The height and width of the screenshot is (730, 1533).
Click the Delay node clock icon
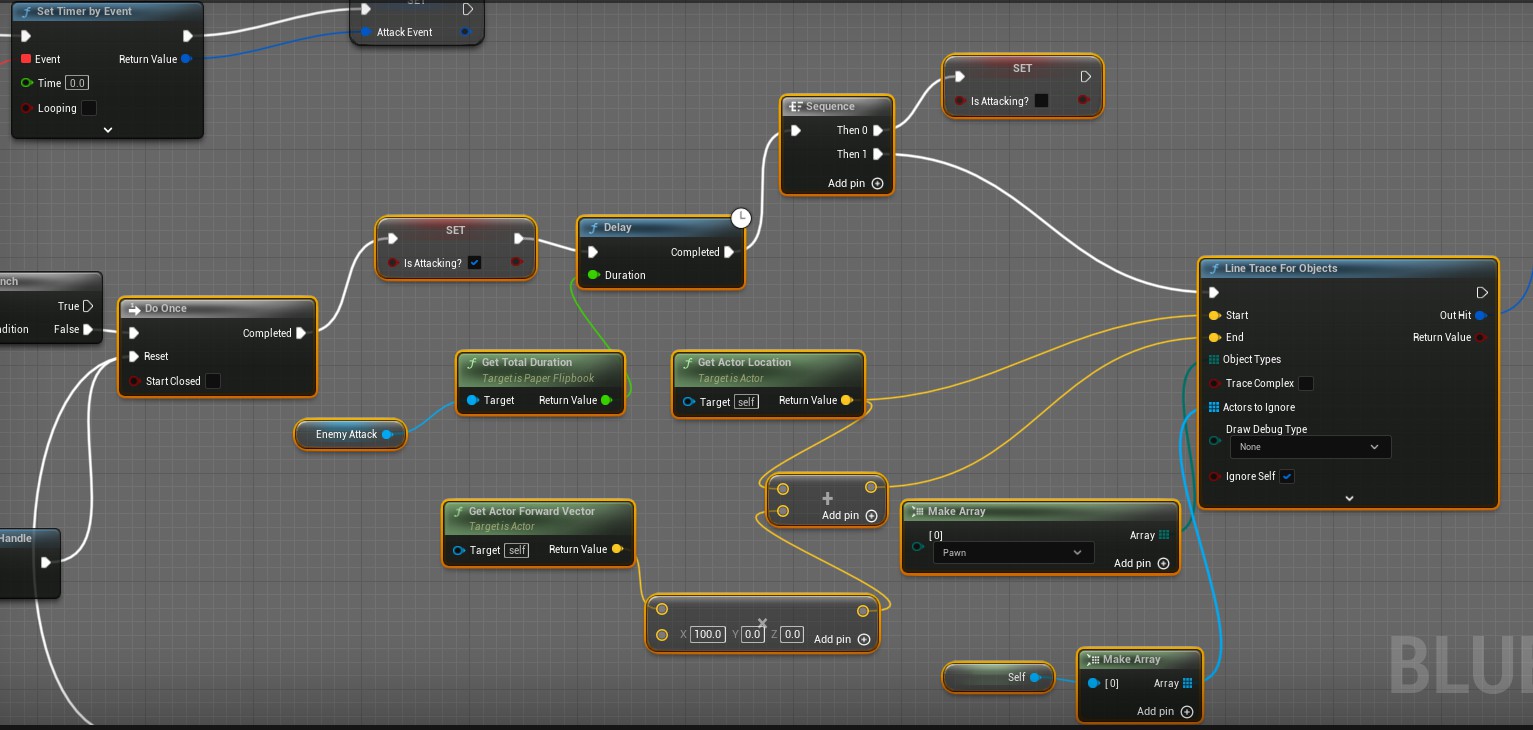click(x=740, y=218)
